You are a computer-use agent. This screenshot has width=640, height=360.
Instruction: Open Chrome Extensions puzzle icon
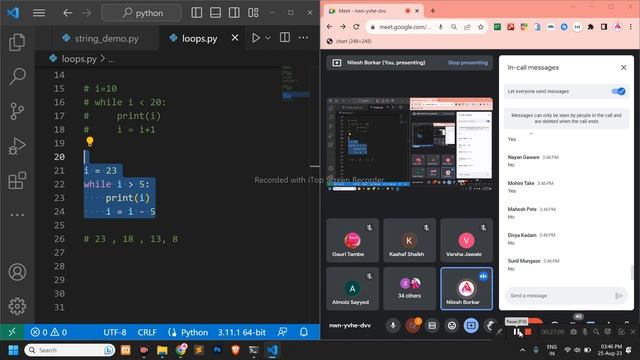click(591, 27)
